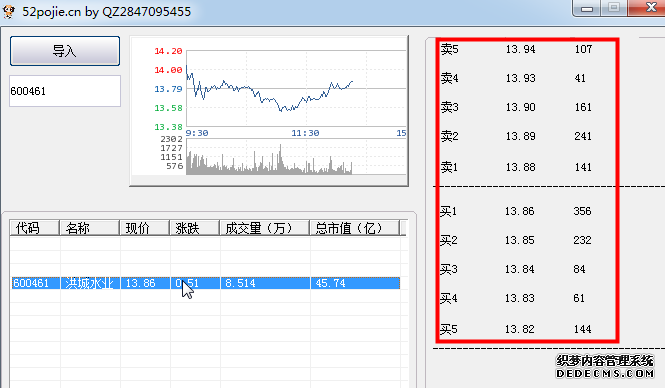
Task: Click the sell price 13.89
Action: point(521,136)
